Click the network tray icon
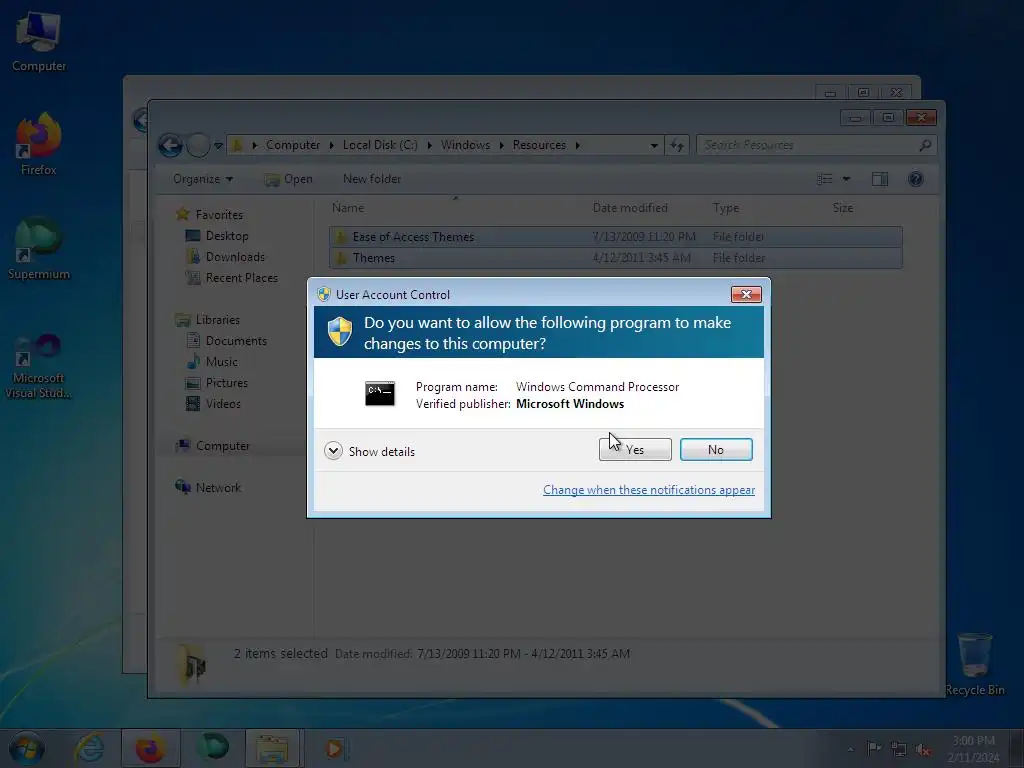The height and width of the screenshot is (768, 1024). coord(899,749)
